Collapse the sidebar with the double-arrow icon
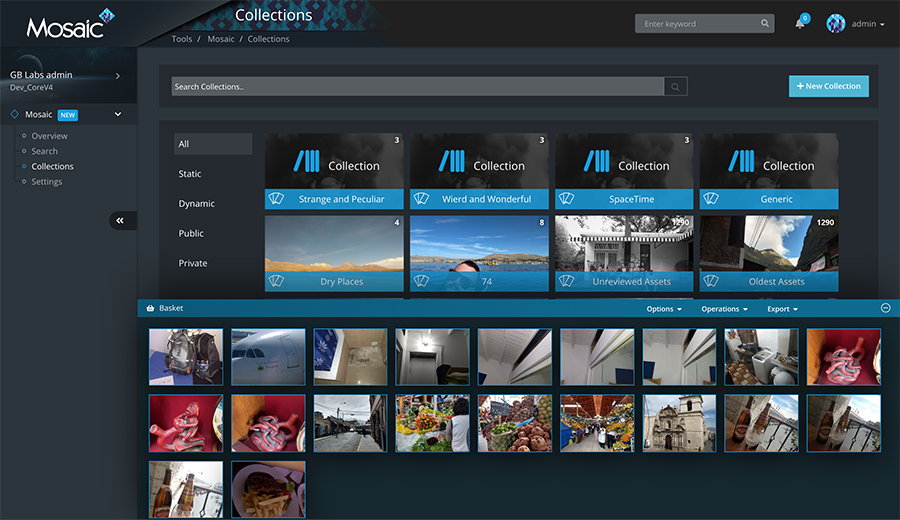Viewport: 900px width, 520px height. point(121,221)
